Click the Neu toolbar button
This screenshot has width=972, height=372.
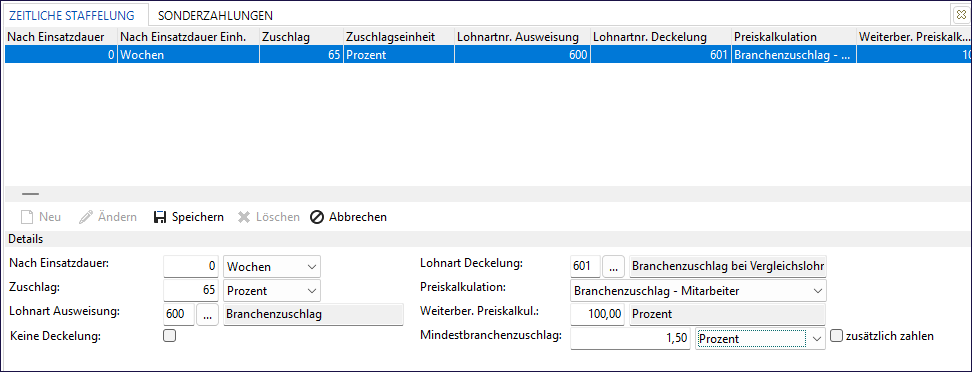point(41,217)
